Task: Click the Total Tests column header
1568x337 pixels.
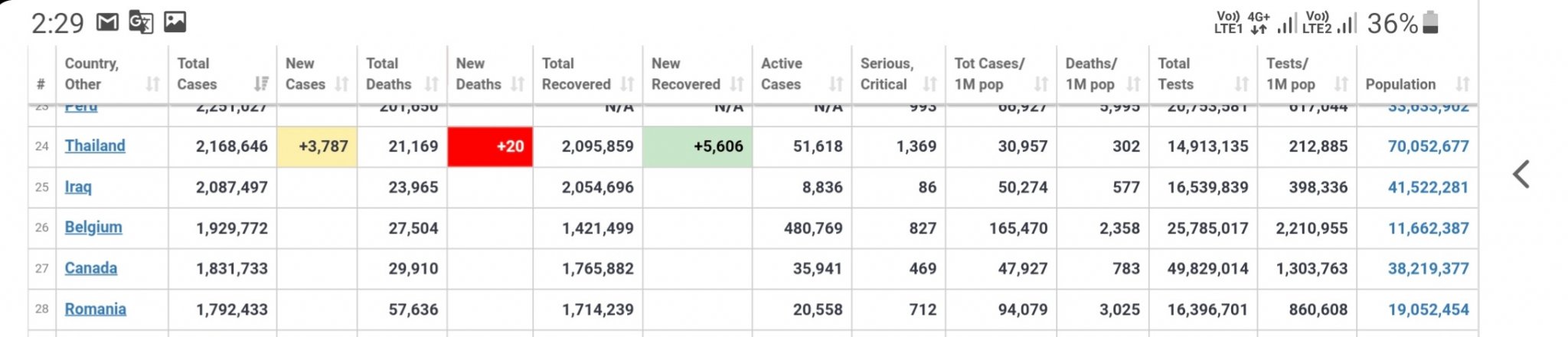Action: point(1175,74)
